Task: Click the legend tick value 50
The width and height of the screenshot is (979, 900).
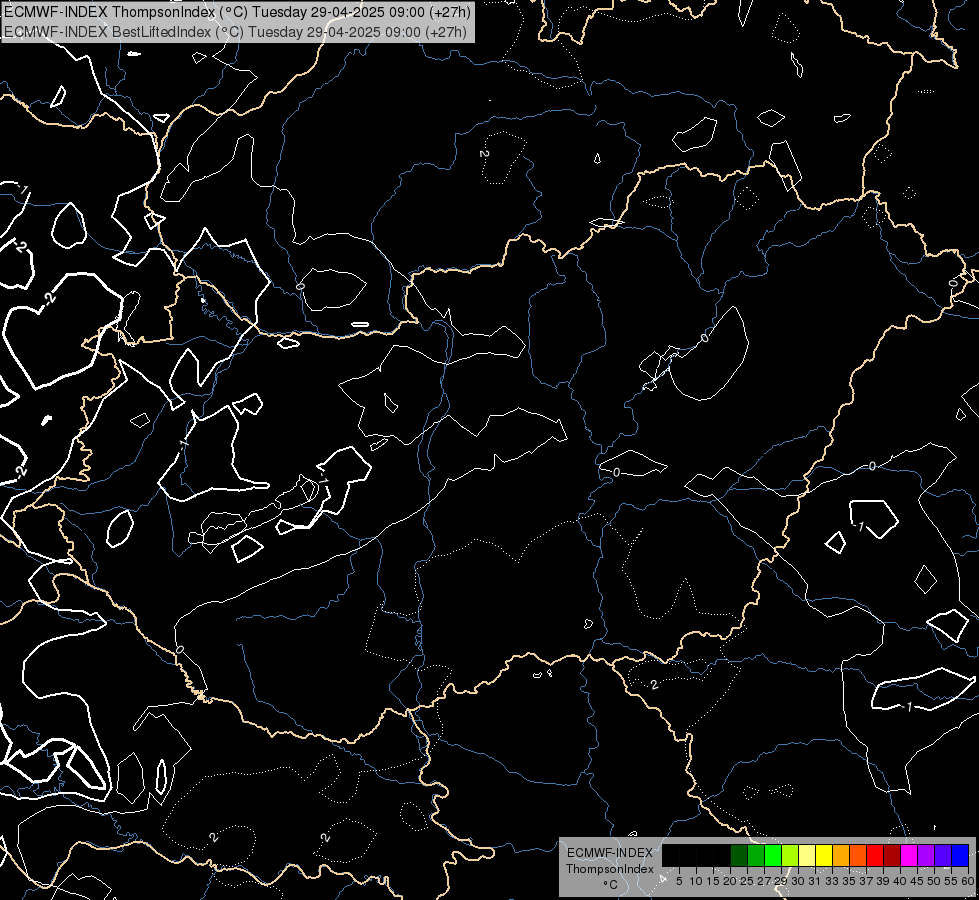Action: [934, 881]
